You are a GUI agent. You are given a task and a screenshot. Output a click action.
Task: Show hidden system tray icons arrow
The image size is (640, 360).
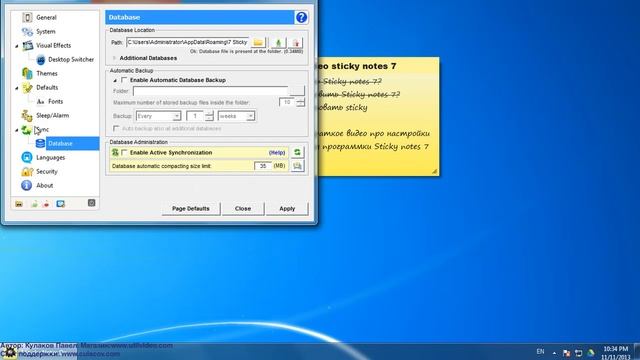click(554, 353)
